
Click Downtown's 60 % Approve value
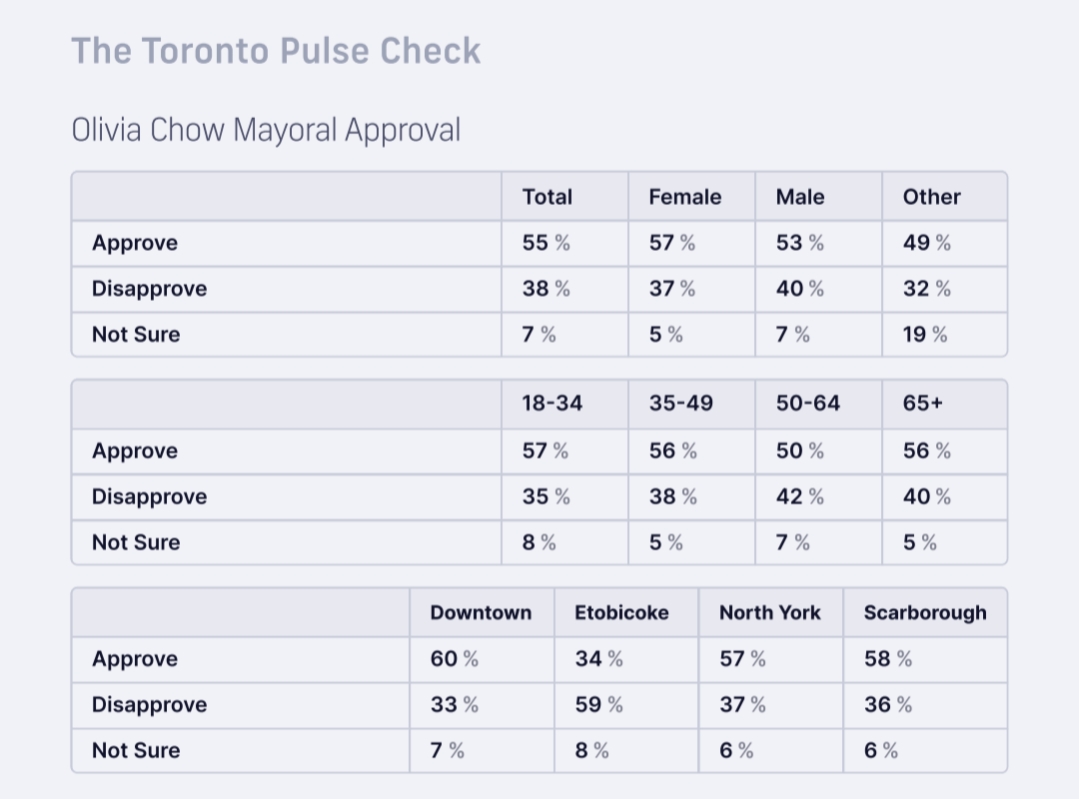click(454, 659)
